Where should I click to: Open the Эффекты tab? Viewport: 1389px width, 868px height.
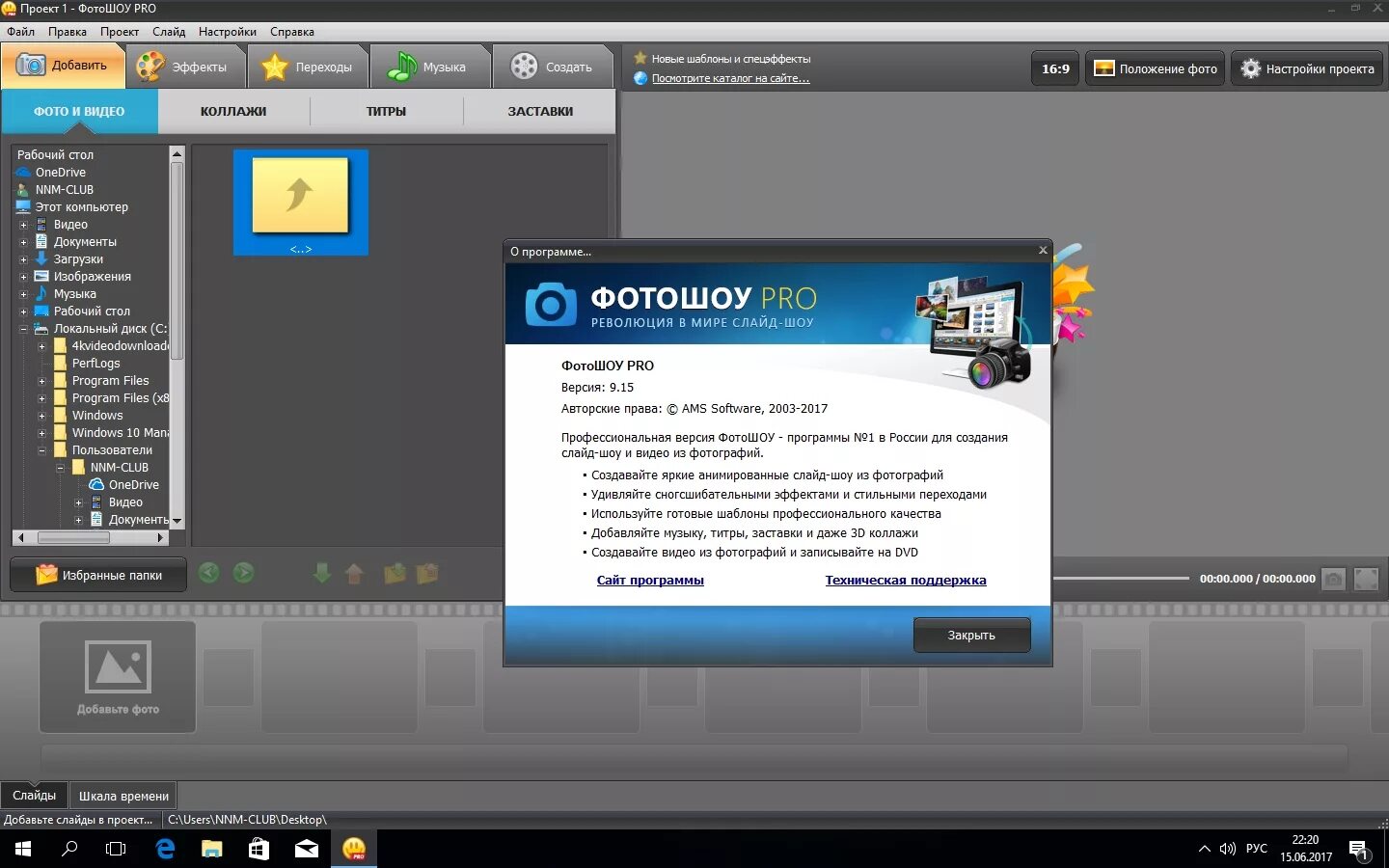tap(184, 67)
